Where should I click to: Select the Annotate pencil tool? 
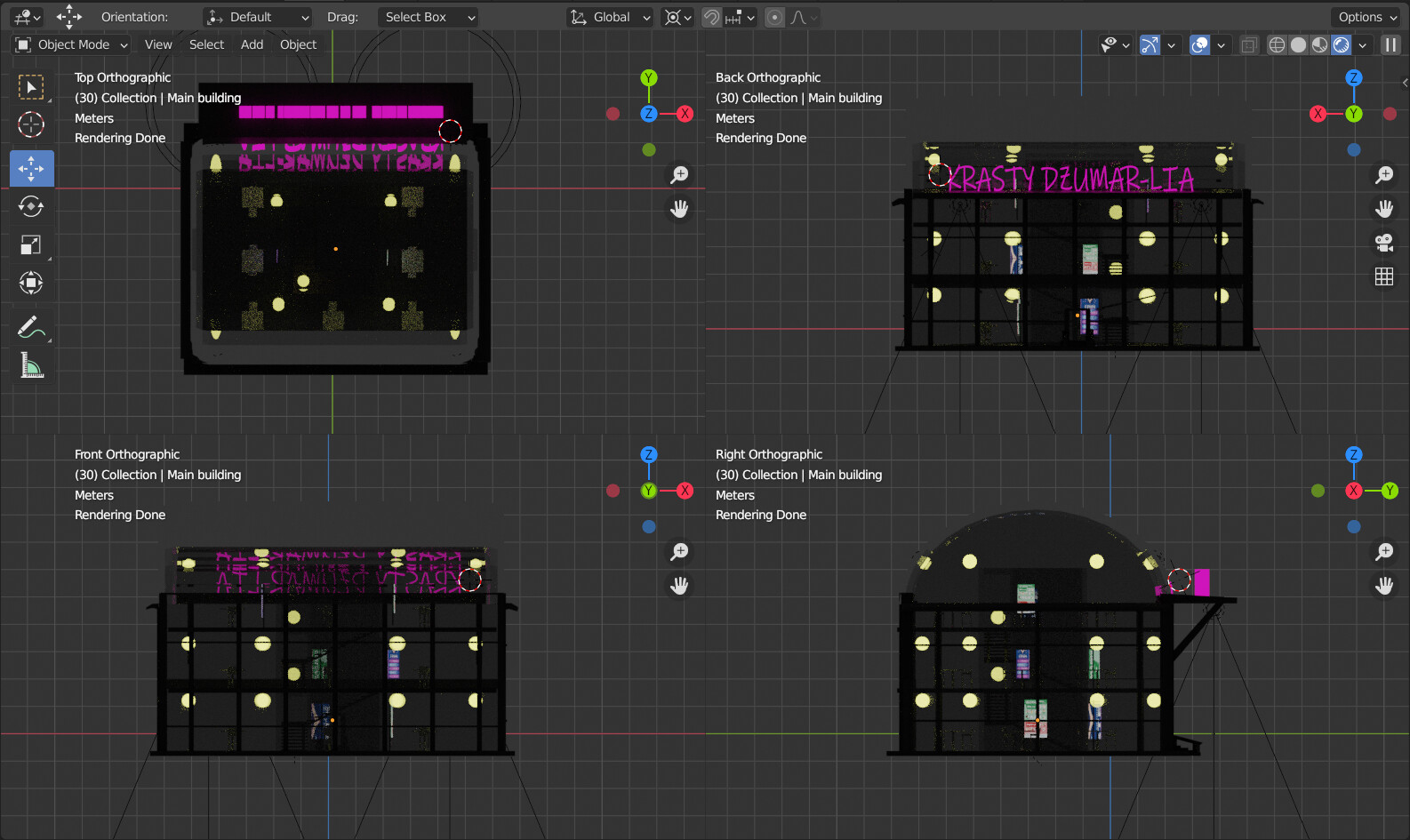coord(31,327)
